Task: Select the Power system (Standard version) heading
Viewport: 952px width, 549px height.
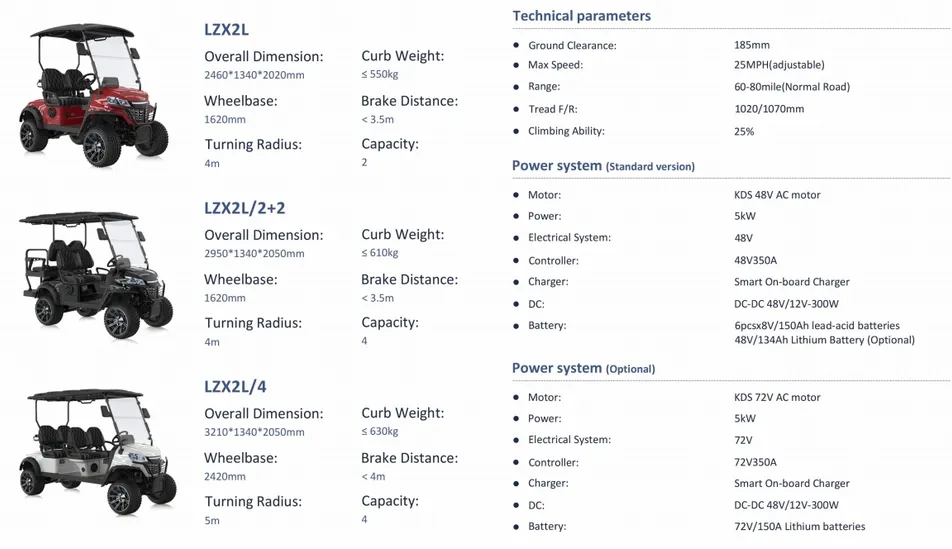Action: [603, 166]
